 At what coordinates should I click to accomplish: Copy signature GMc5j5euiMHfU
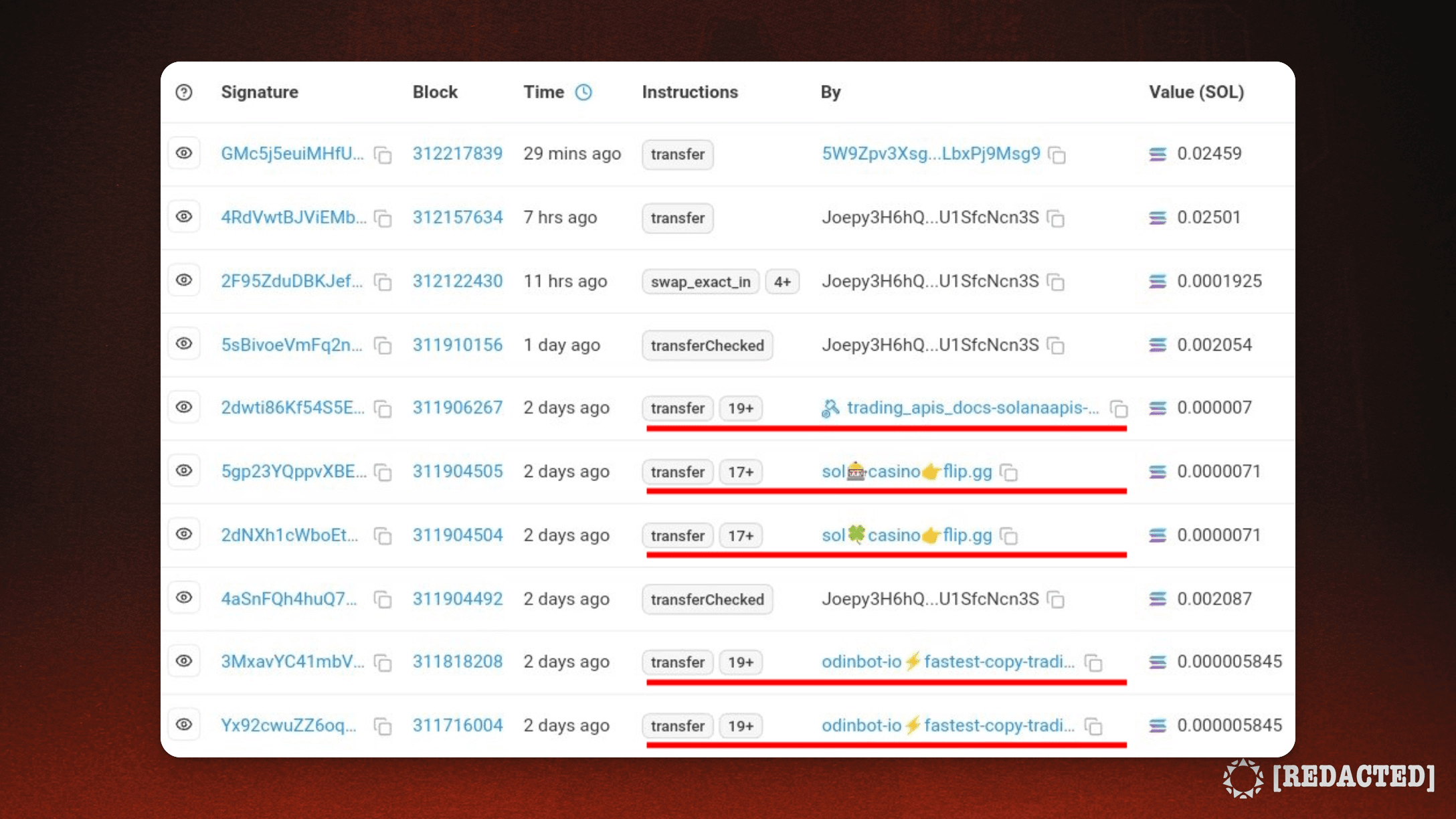[383, 155]
